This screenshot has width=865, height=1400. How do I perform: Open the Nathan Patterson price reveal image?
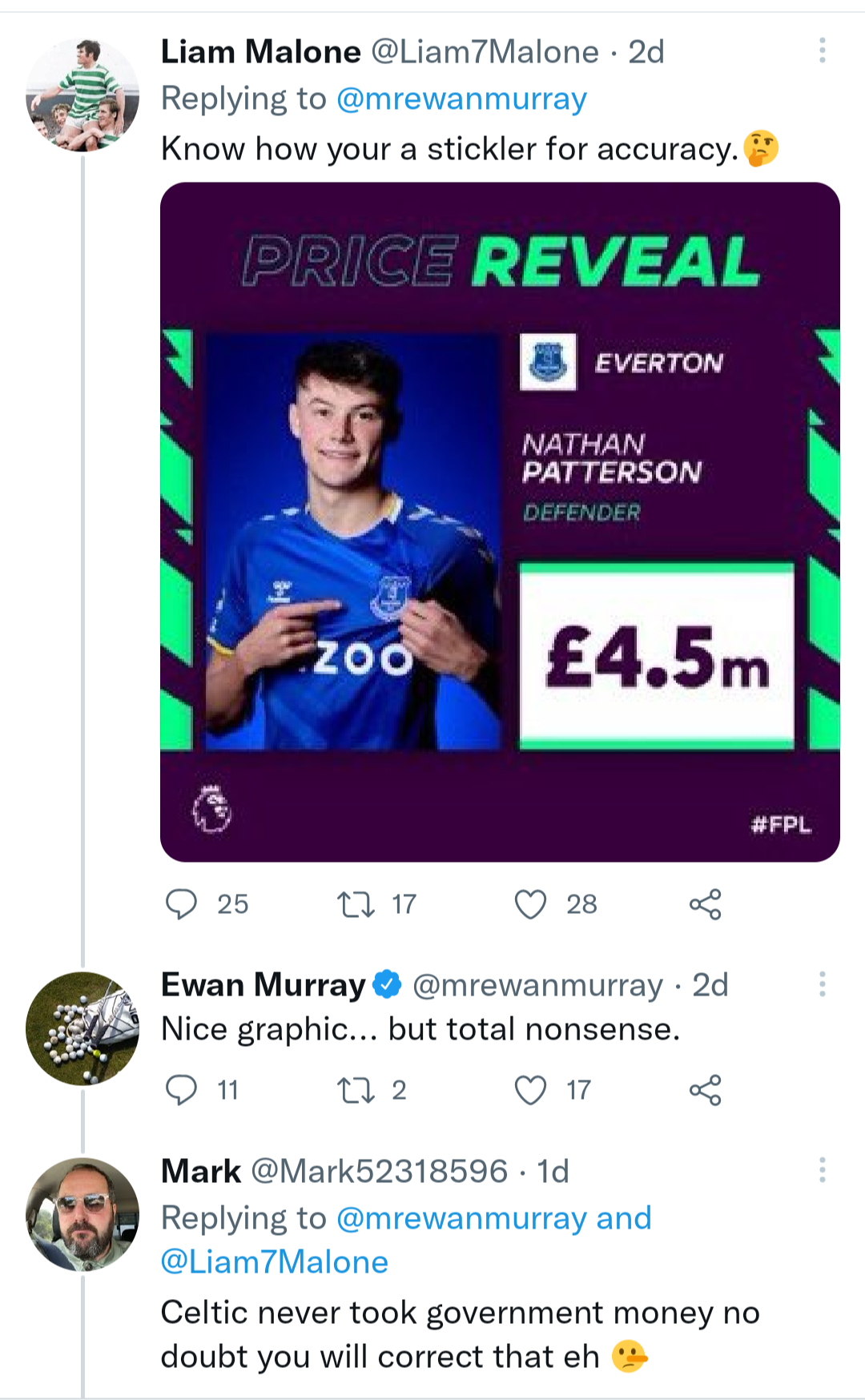[500, 522]
